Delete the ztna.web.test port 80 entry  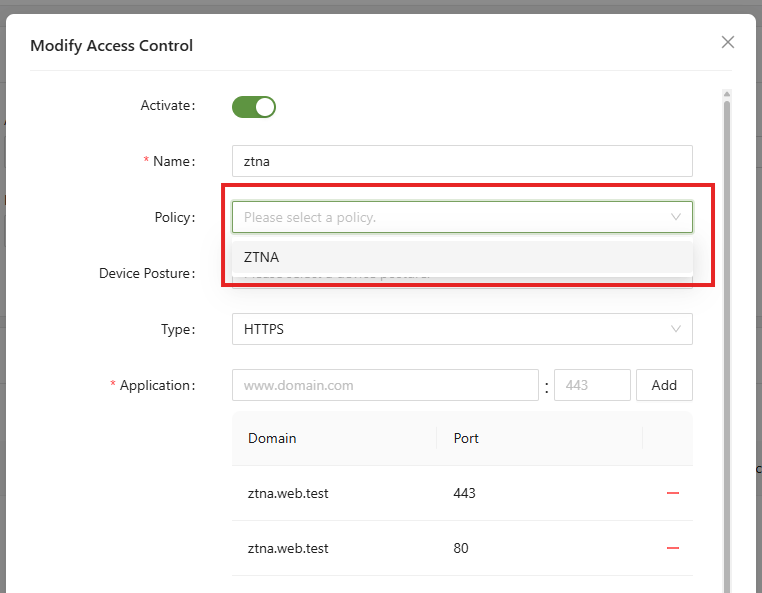click(673, 548)
